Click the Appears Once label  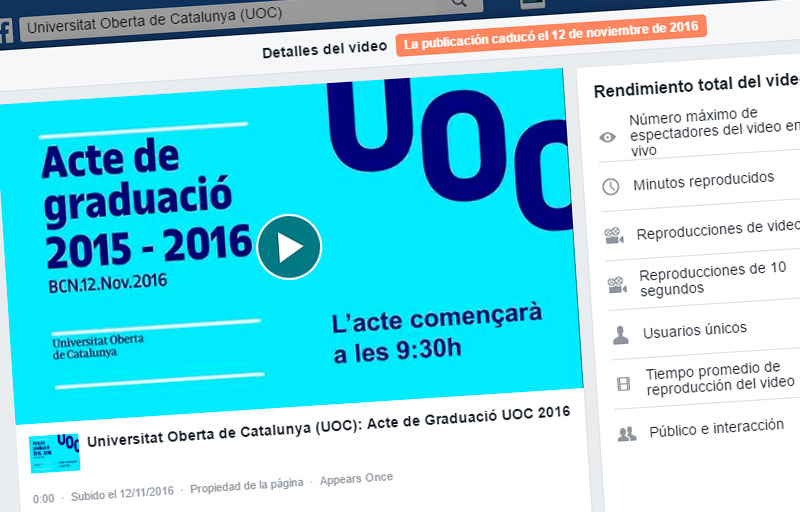tap(357, 479)
